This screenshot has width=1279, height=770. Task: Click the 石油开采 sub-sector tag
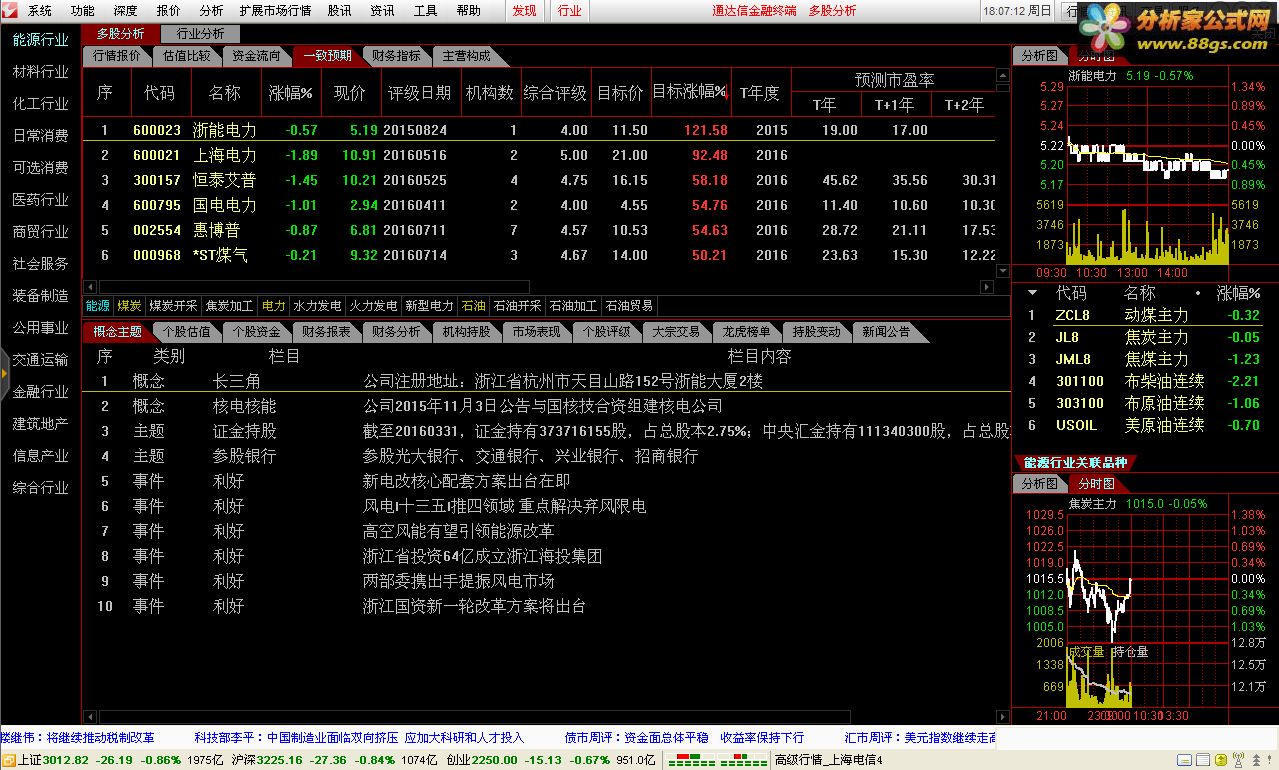click(x=517, y=306)
